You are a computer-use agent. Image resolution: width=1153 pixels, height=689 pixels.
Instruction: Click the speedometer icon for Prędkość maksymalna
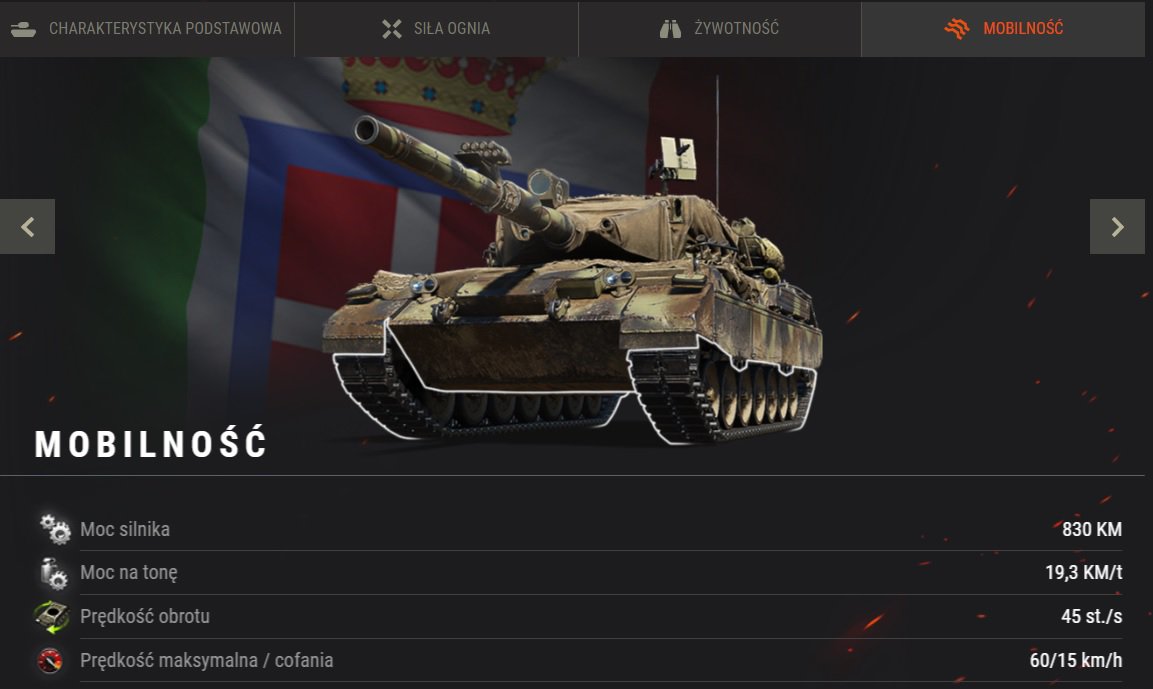pos(50,660)
